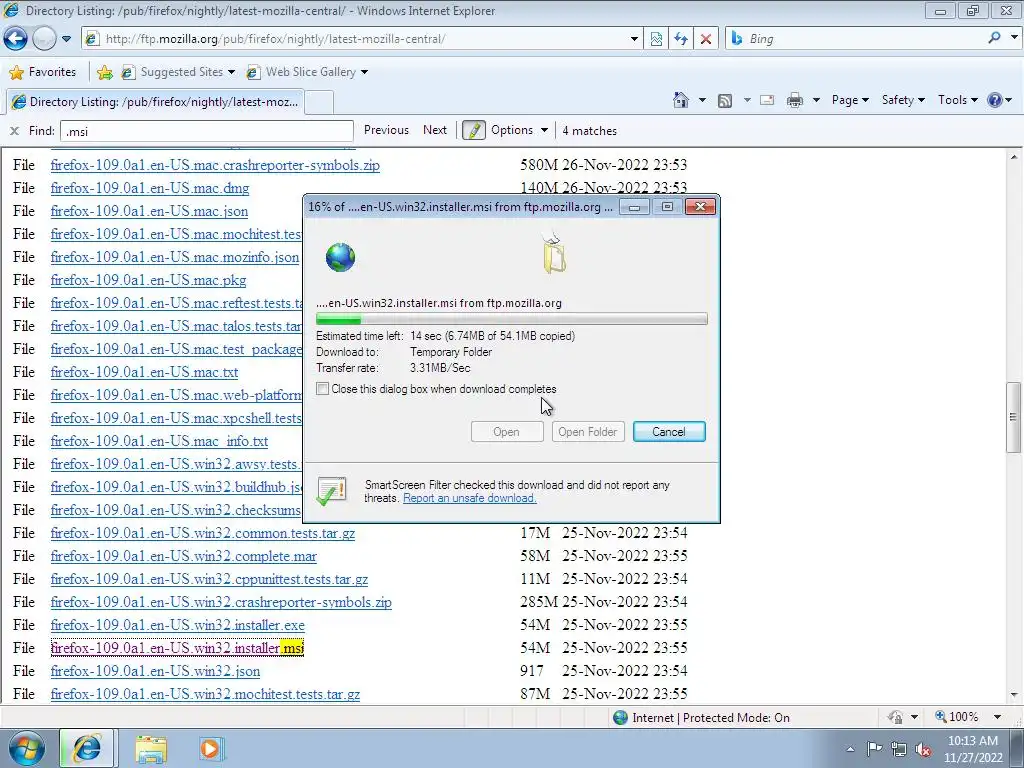Click the scrollbar down arrow
The image size is (1024, 768).
coord(1014,695)
